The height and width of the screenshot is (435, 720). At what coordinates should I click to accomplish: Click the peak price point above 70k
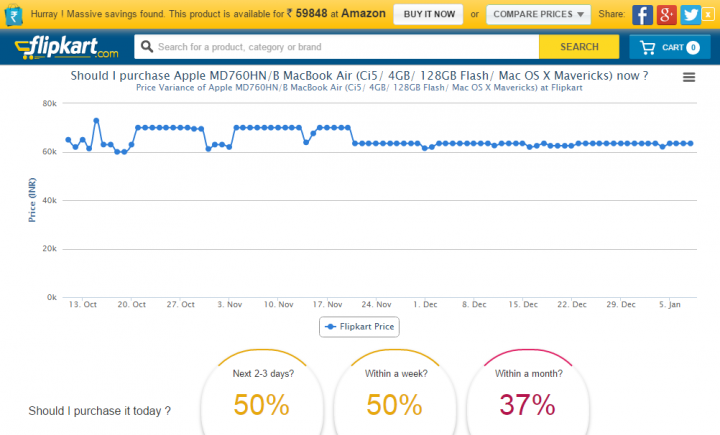96,121
